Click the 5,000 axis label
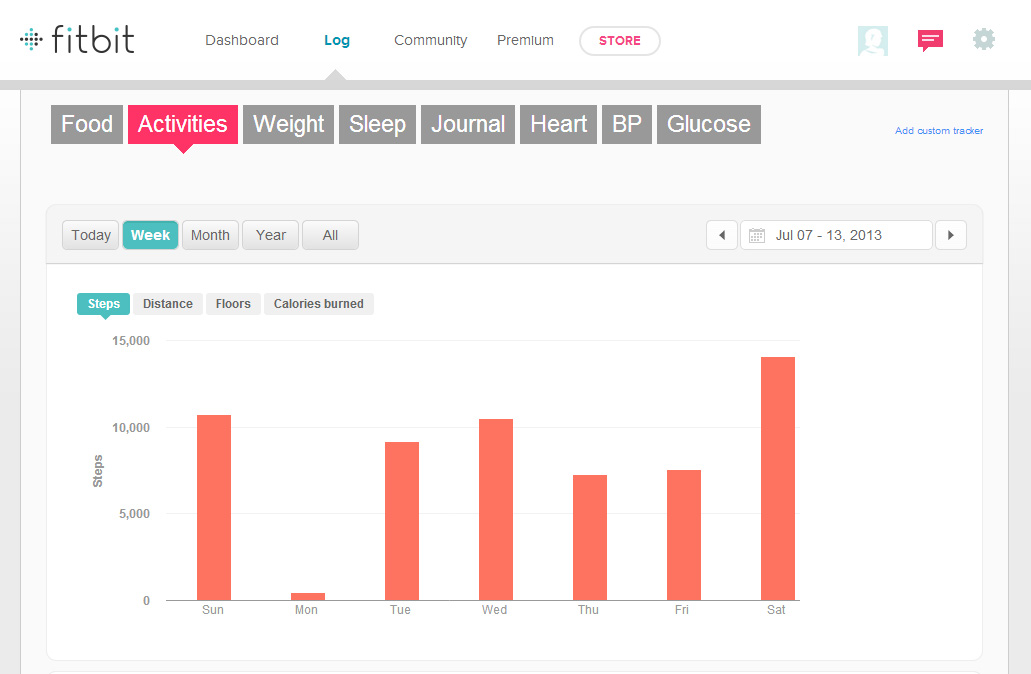 [x=134, y=514]
